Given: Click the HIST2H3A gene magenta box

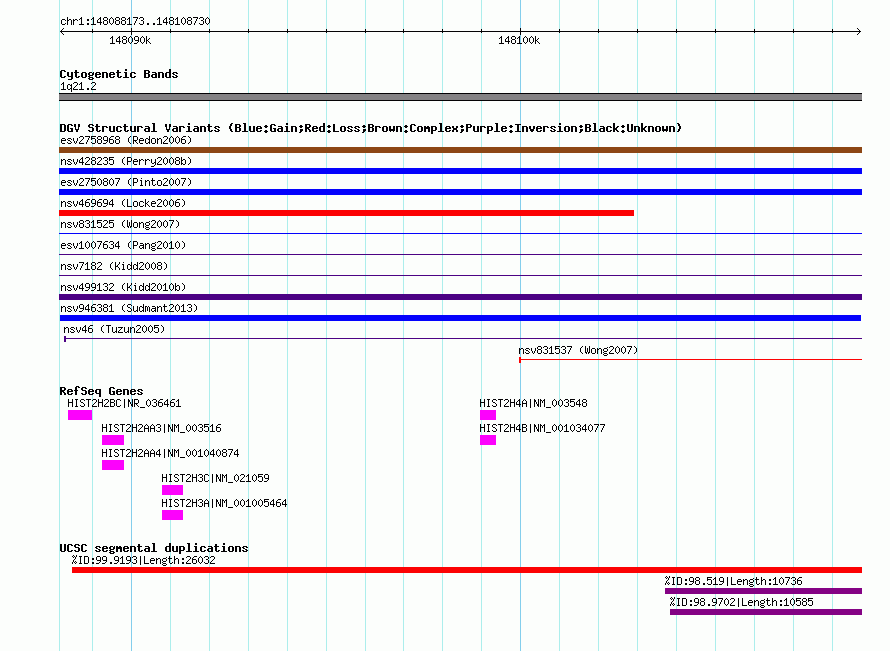Looking at the screenshot, I should [173, 515].
